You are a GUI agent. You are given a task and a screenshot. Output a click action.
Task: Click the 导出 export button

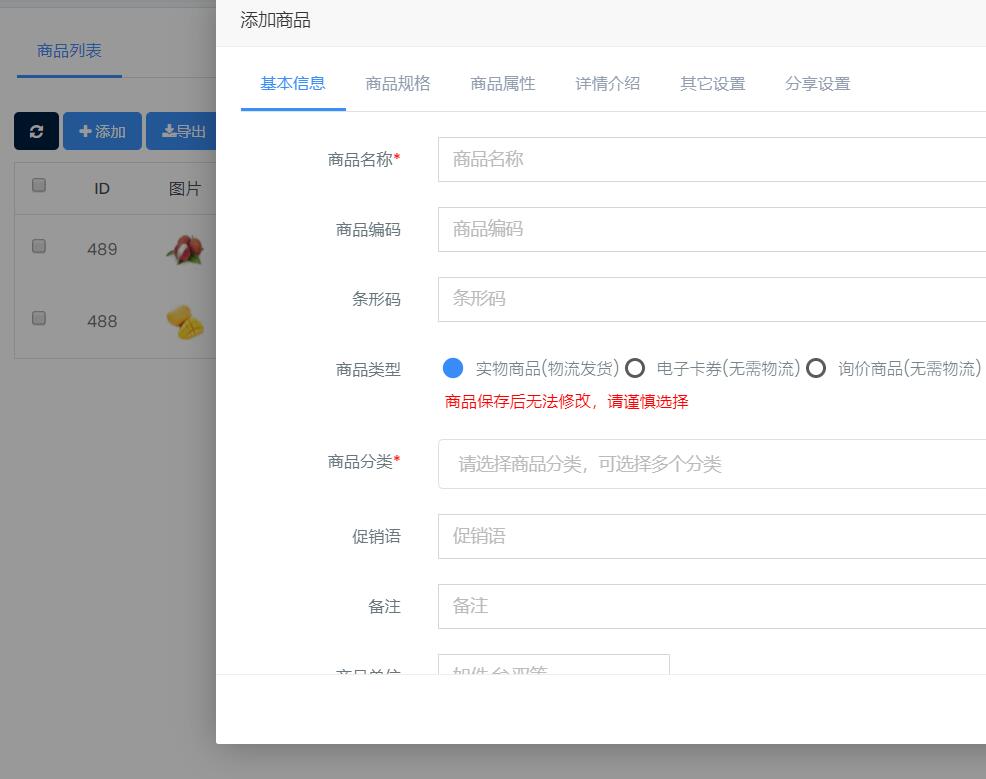[x=181, y=131]
